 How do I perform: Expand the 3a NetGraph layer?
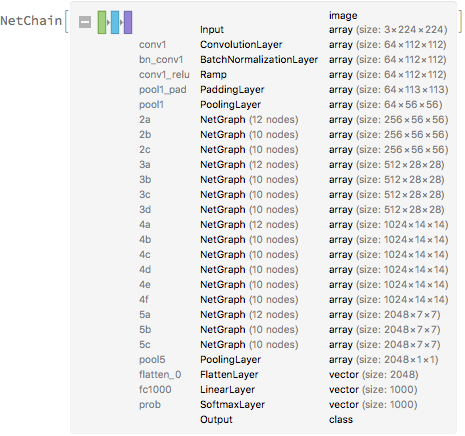[292, 165]
